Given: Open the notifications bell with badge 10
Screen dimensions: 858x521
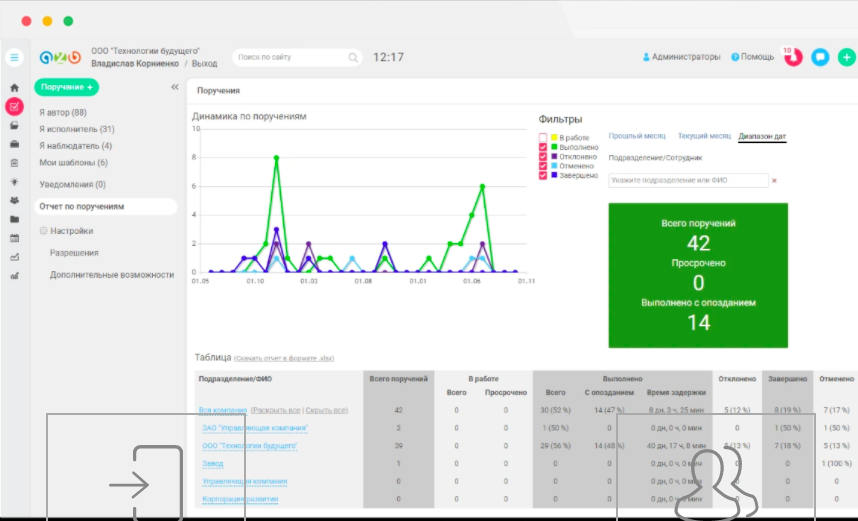Looking at the screenshot, I should click(x=793, y=57).
